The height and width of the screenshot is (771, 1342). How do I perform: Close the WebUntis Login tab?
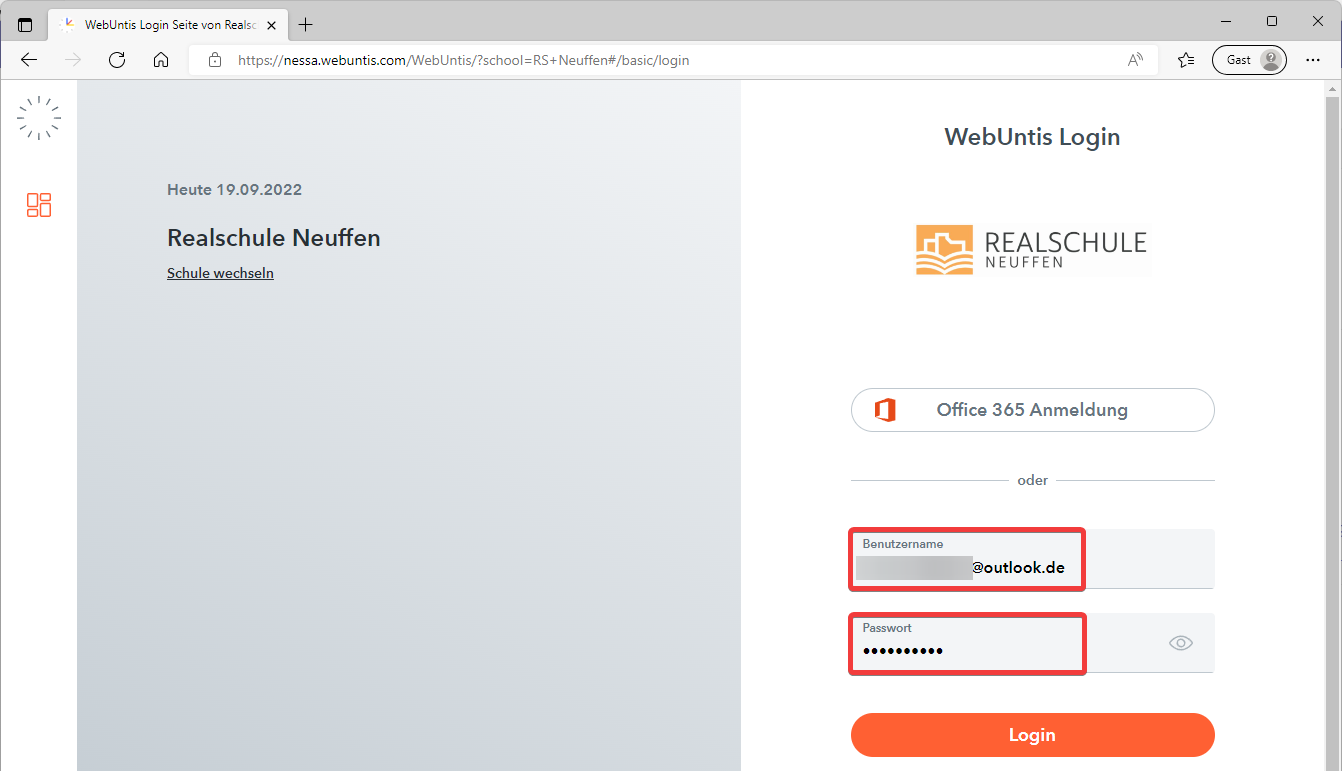click(x=271, y=24)
